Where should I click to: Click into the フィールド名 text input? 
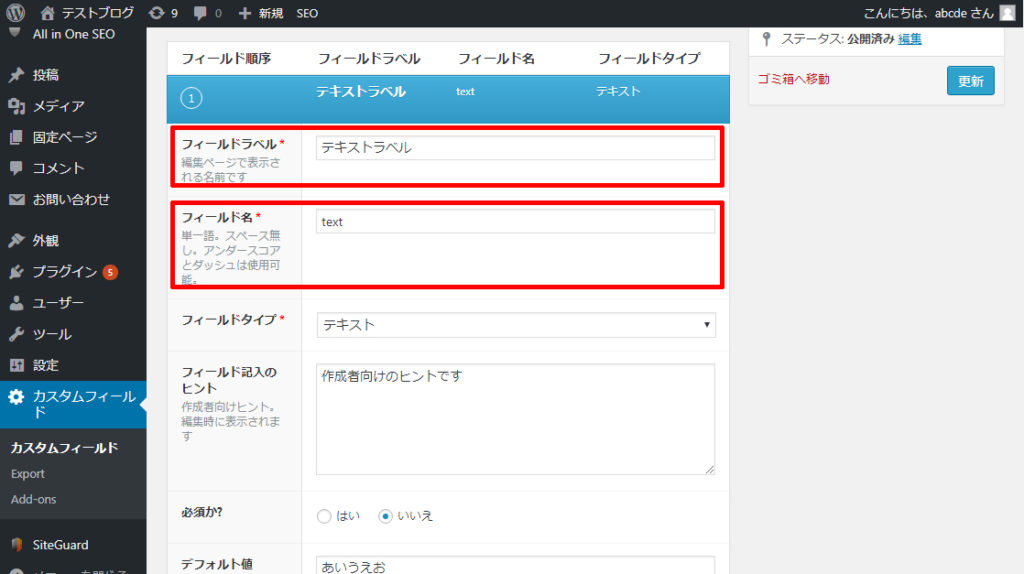click(515, 222)
